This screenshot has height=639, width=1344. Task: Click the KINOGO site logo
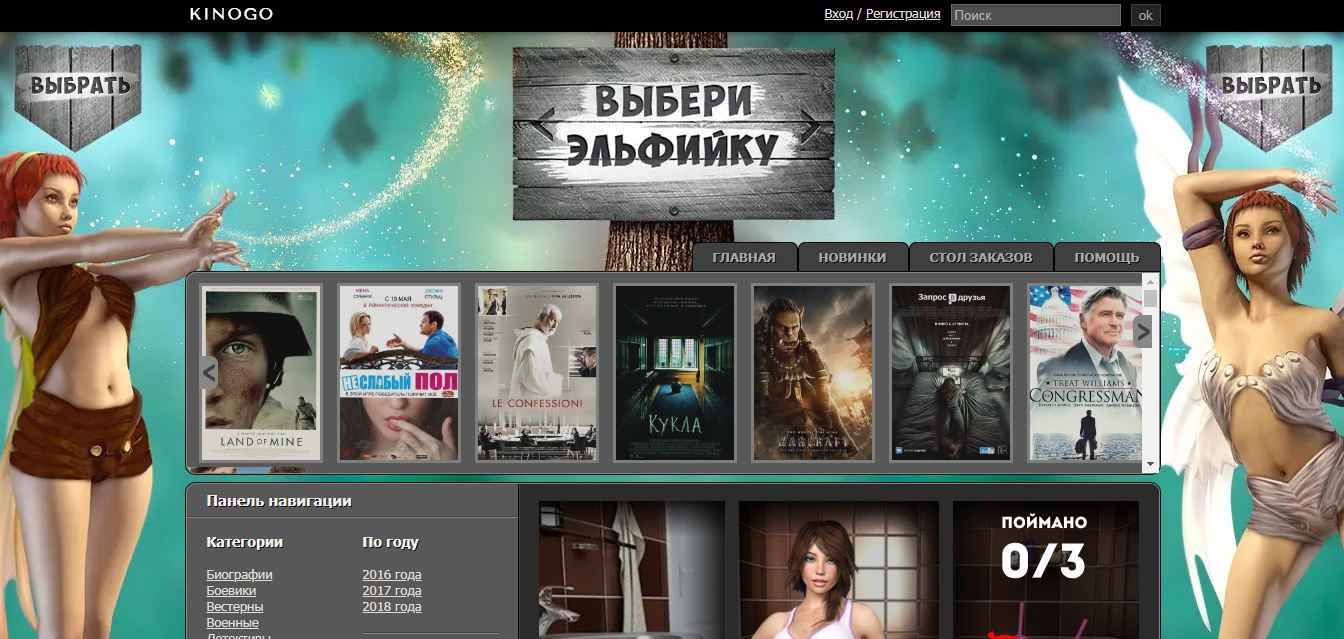click(231, 14)
